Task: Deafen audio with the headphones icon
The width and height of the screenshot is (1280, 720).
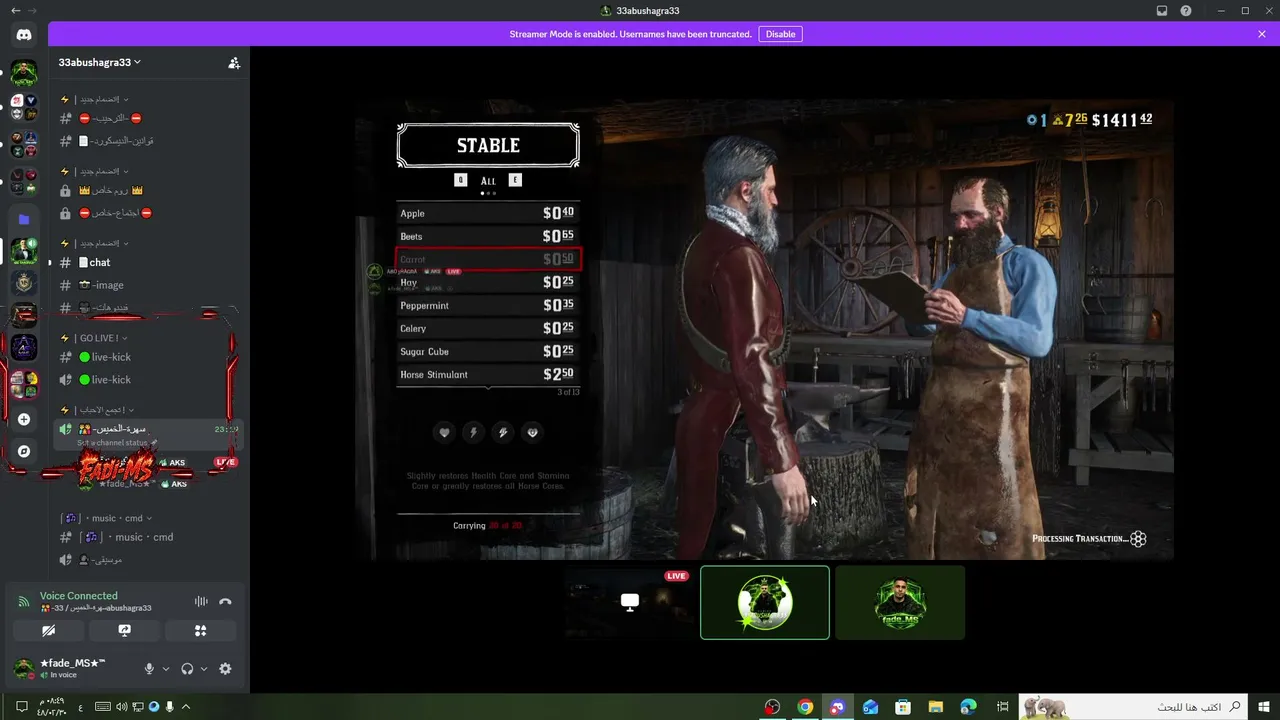Action: pyautogui.click(x=187, y=669)
